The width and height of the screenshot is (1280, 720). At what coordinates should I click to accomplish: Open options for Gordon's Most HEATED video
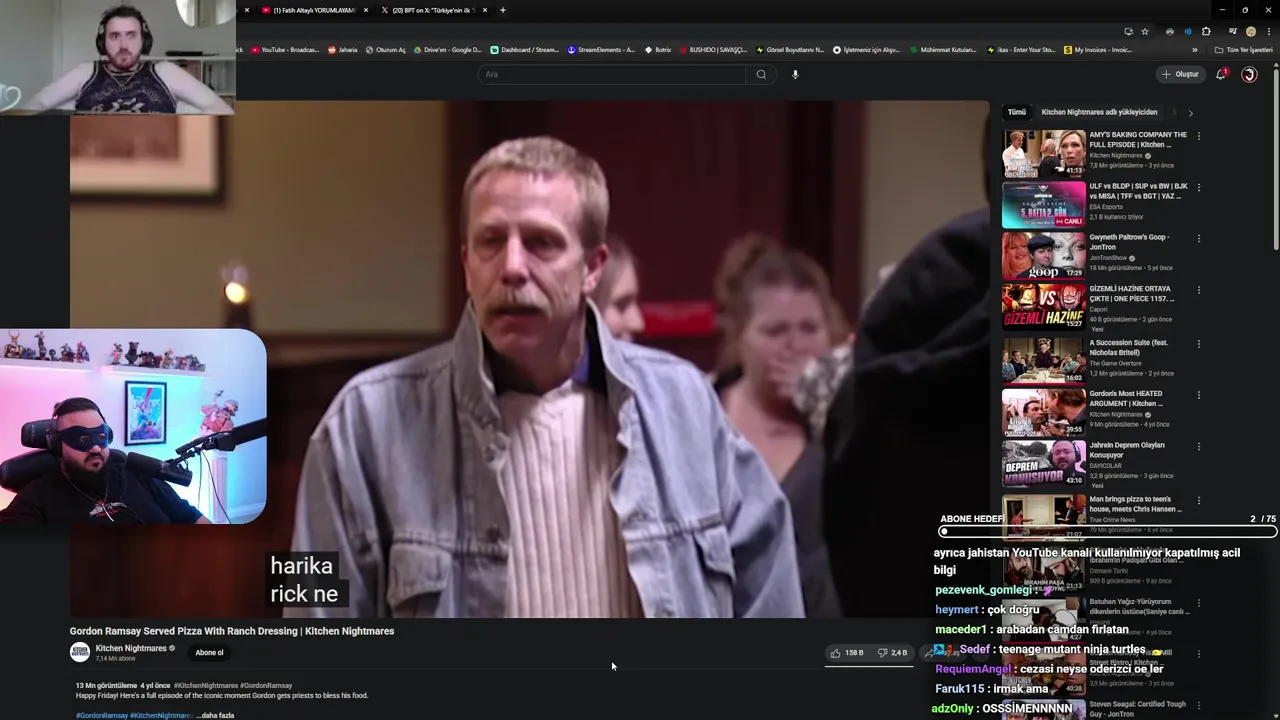1199,395
